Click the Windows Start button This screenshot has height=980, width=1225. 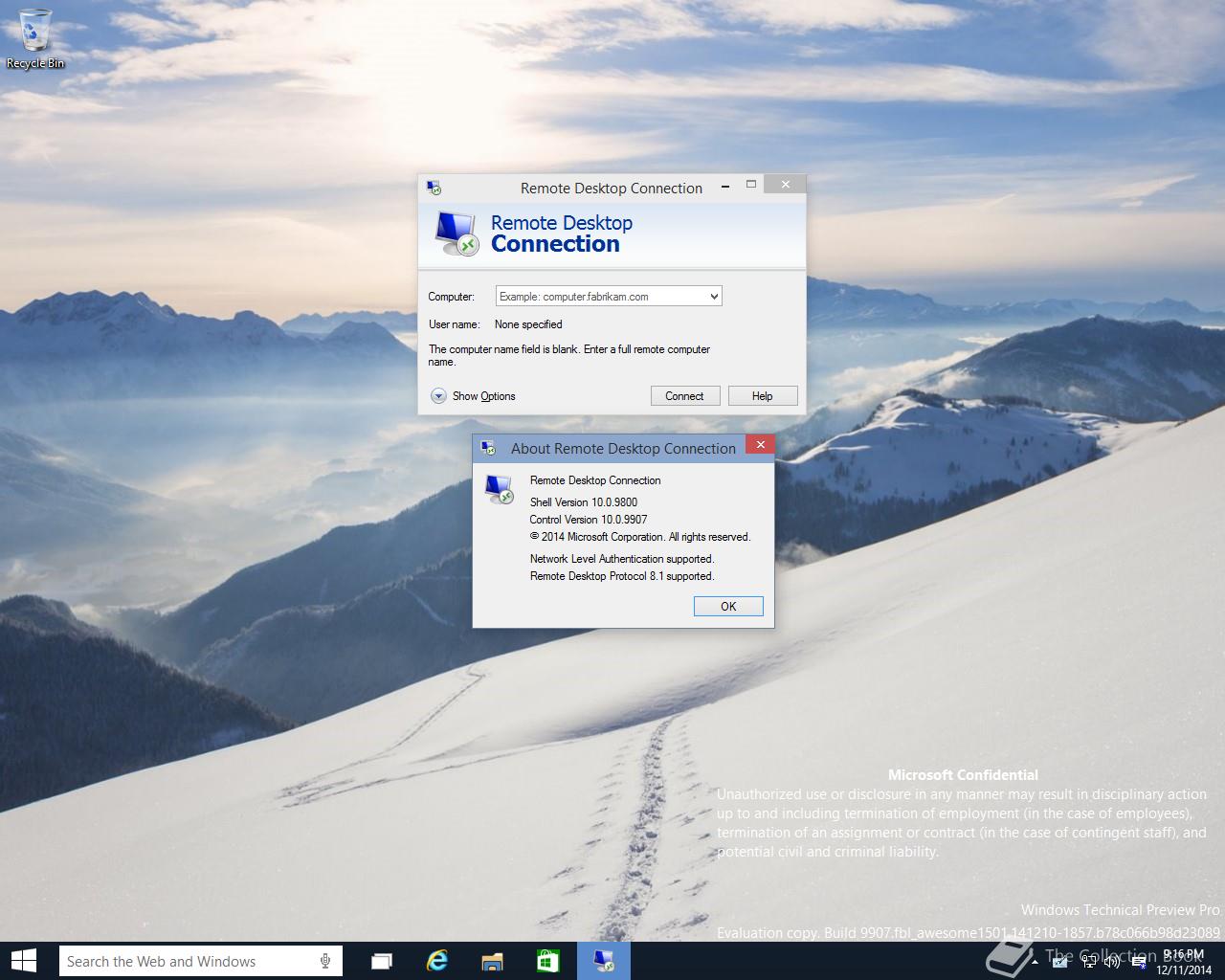pyautogui.click(x=23, y=961)
